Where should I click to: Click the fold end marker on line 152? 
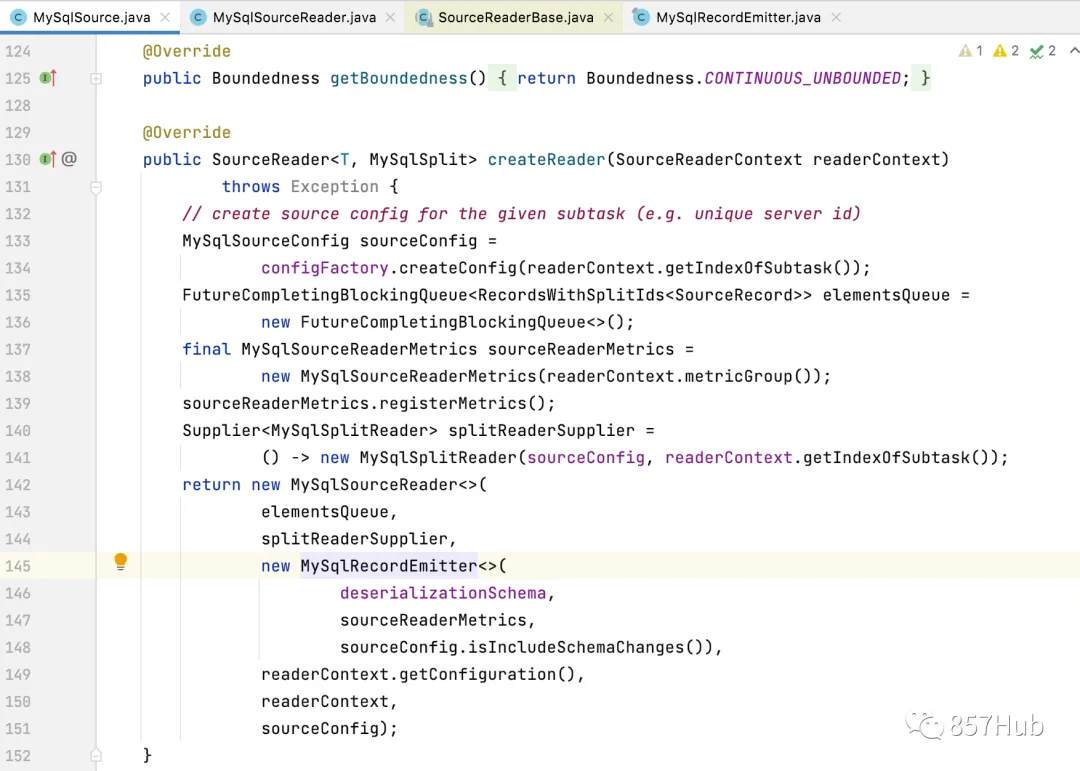pyautogui.click(x=96, y=755)
